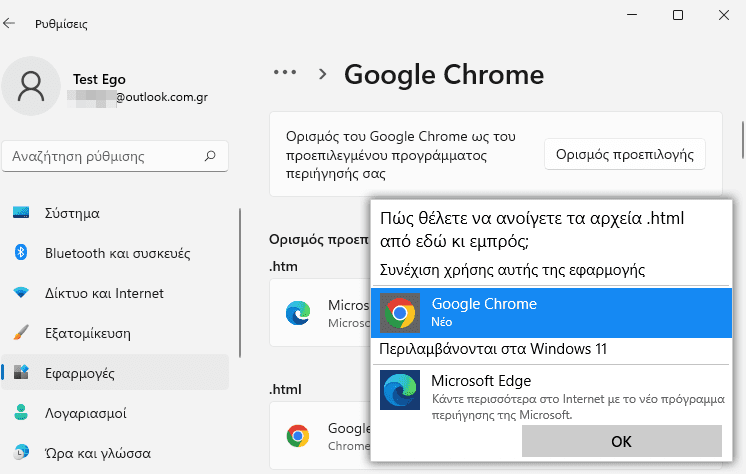Open Δίκτυο και Internet settings
The image size is (746, 474).
click(x=115, y=293)
